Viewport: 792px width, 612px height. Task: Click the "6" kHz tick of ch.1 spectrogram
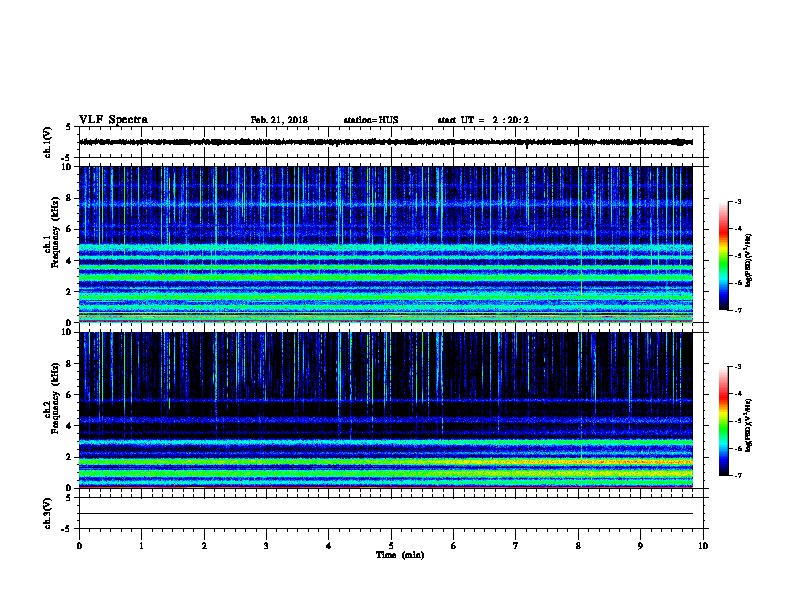point(69,229)
